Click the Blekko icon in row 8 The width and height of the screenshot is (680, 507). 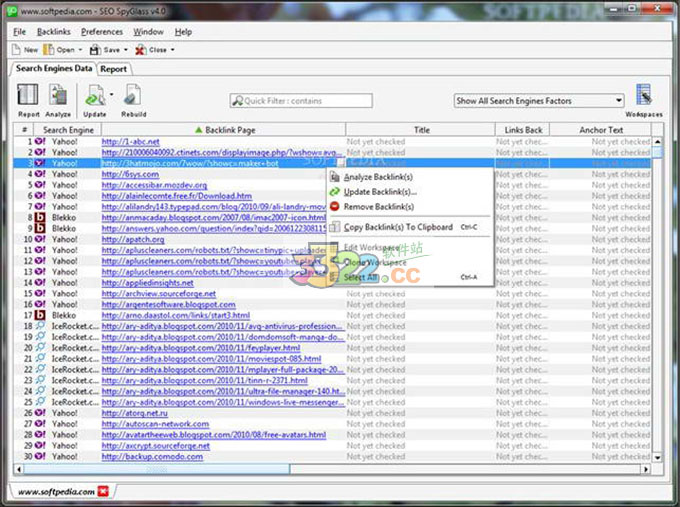click(40, 217)
